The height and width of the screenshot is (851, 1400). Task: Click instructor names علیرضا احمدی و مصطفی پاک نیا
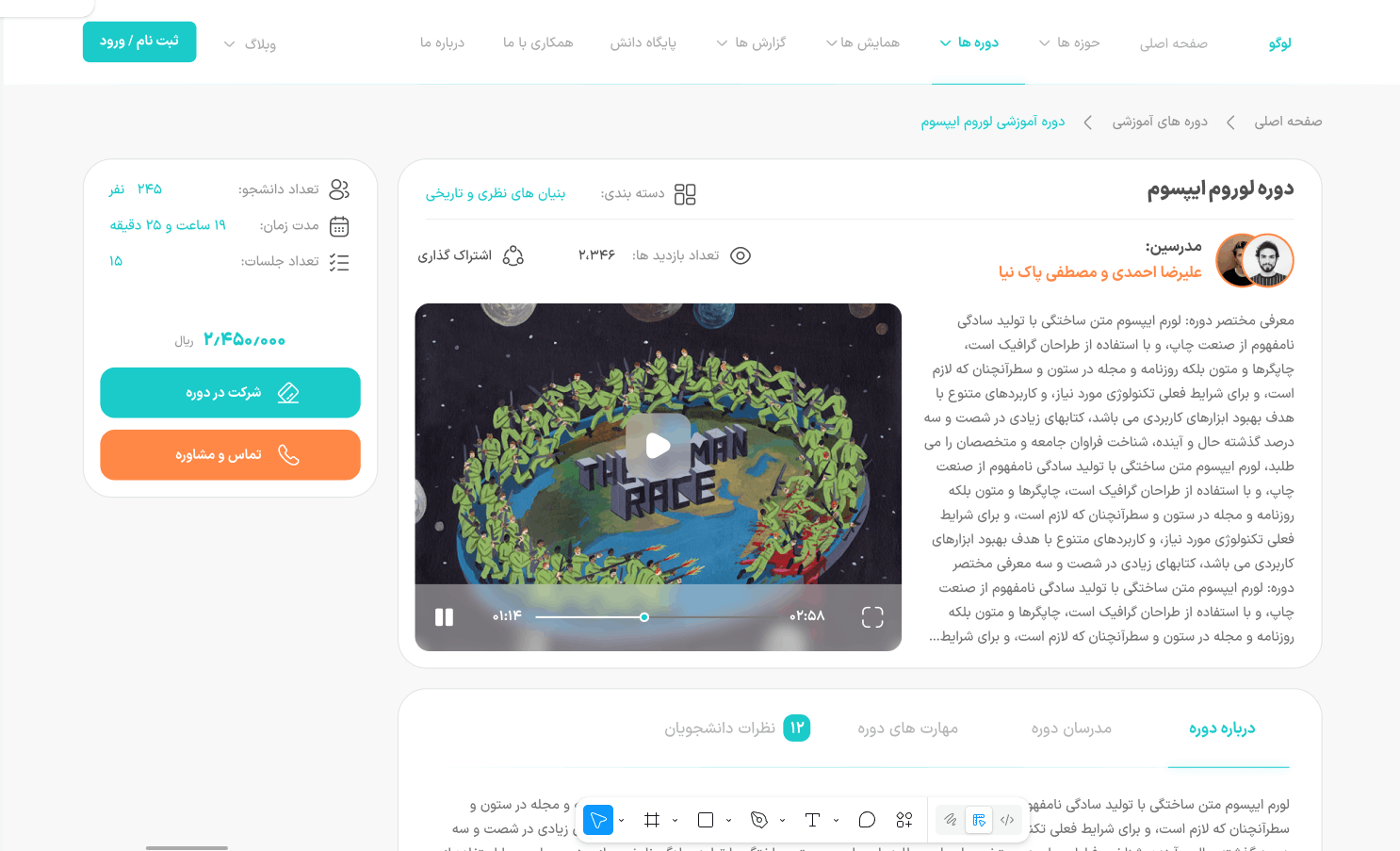pos(1100,271)
